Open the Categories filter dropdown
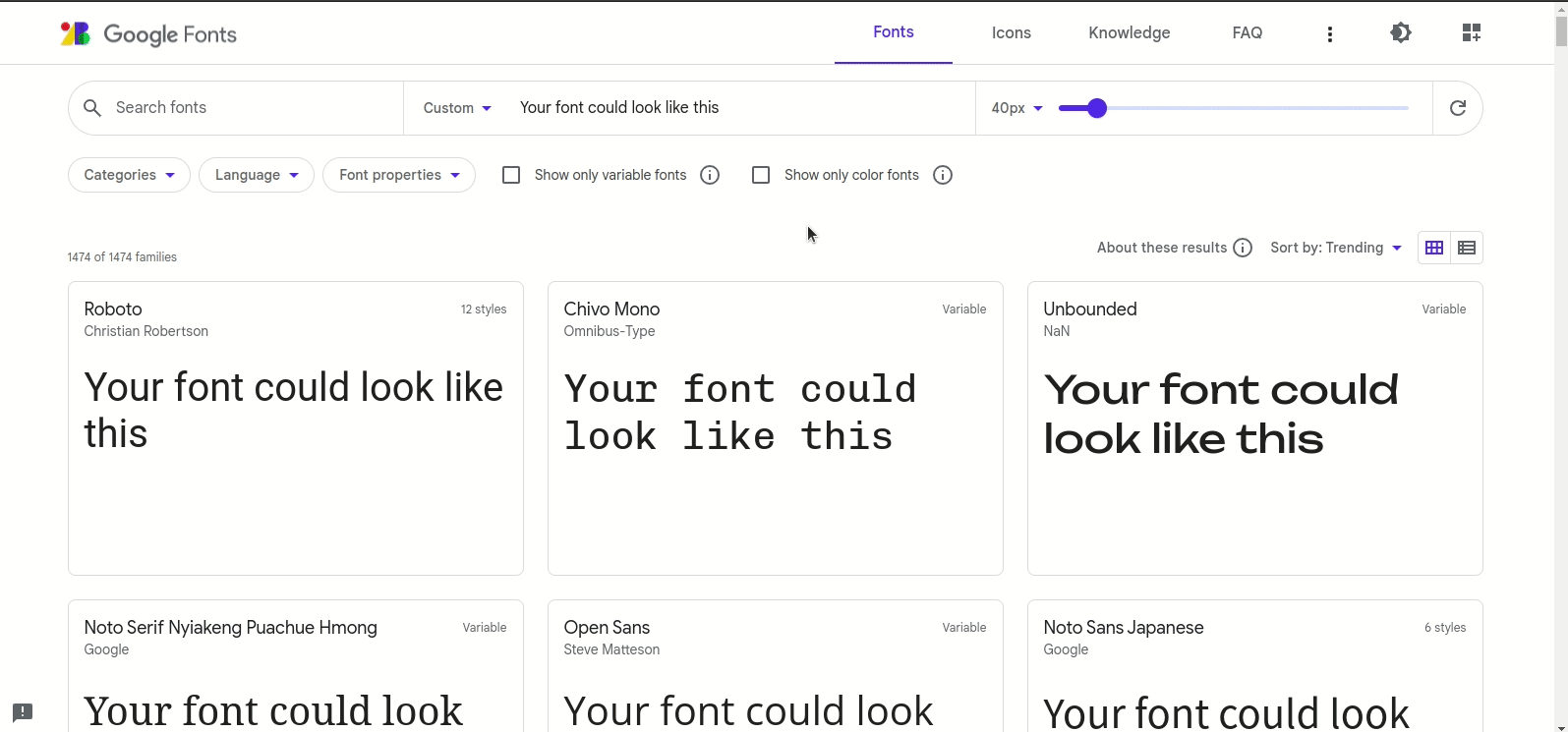The height and width of the screenshot is (732, 1568). (129, 175)
